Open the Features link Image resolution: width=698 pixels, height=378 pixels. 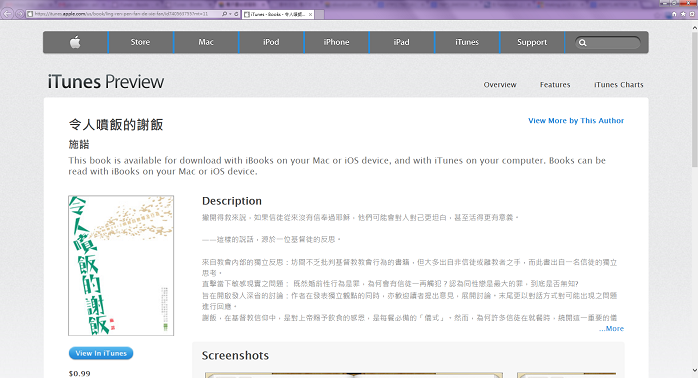pyautogui.click(x=555, y=85)
